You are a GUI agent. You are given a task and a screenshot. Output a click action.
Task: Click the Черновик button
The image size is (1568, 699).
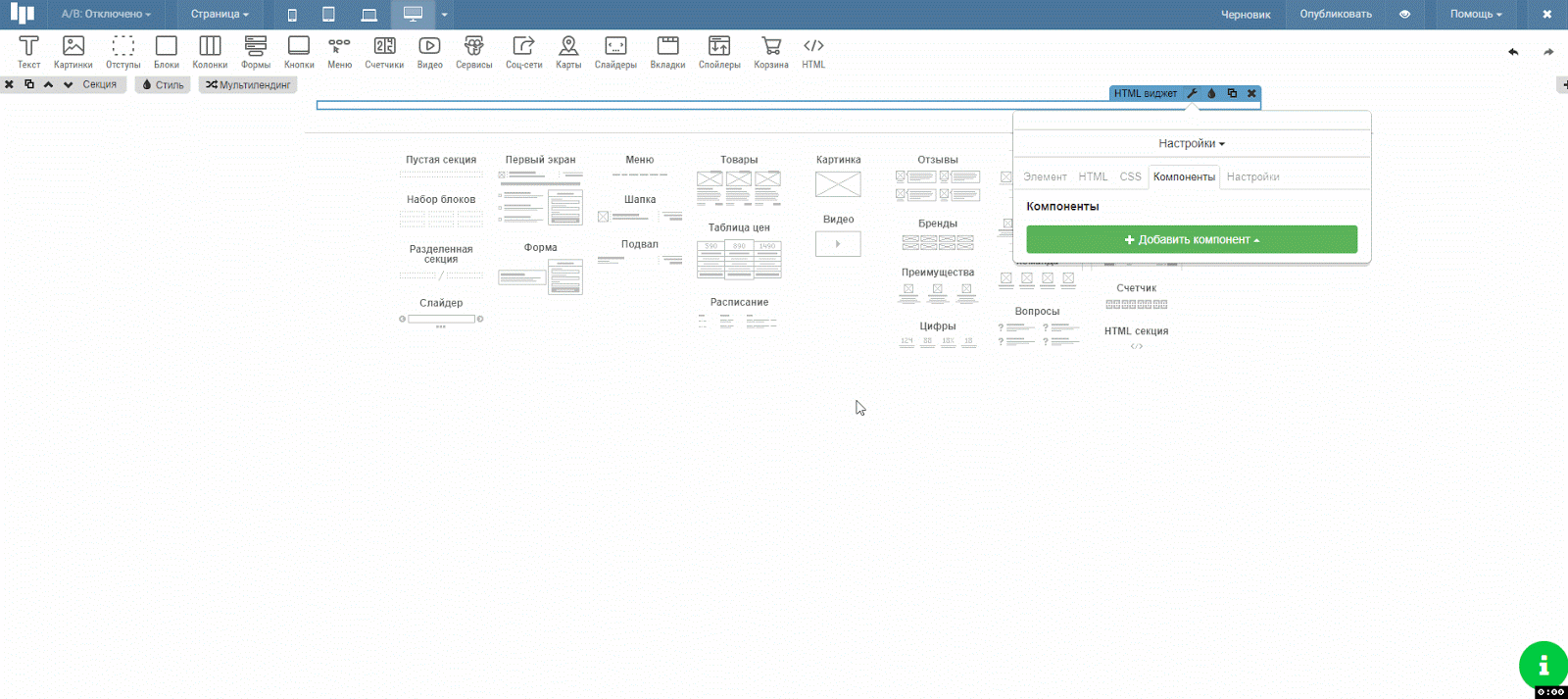1246,15
